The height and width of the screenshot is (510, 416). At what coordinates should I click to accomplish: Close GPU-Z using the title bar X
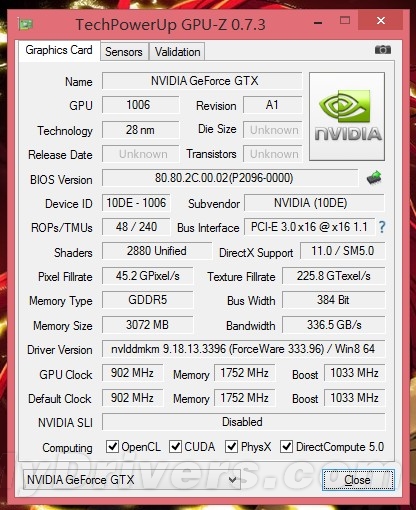381,21
